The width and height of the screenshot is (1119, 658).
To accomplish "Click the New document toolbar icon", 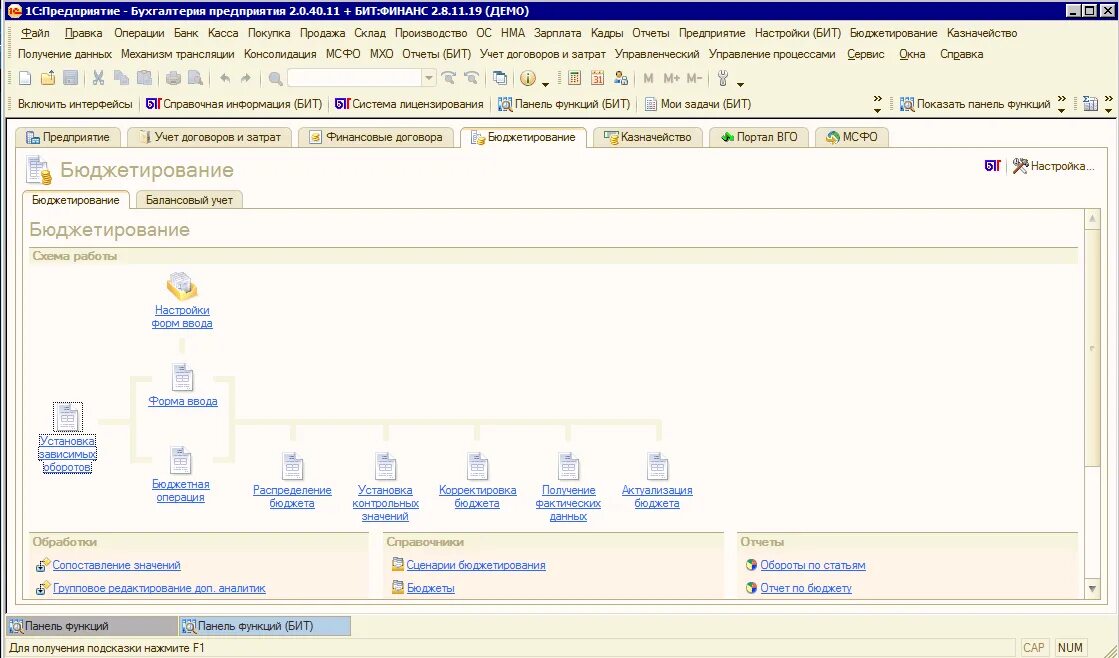I will pyautogui.click(x=25, y=79).
